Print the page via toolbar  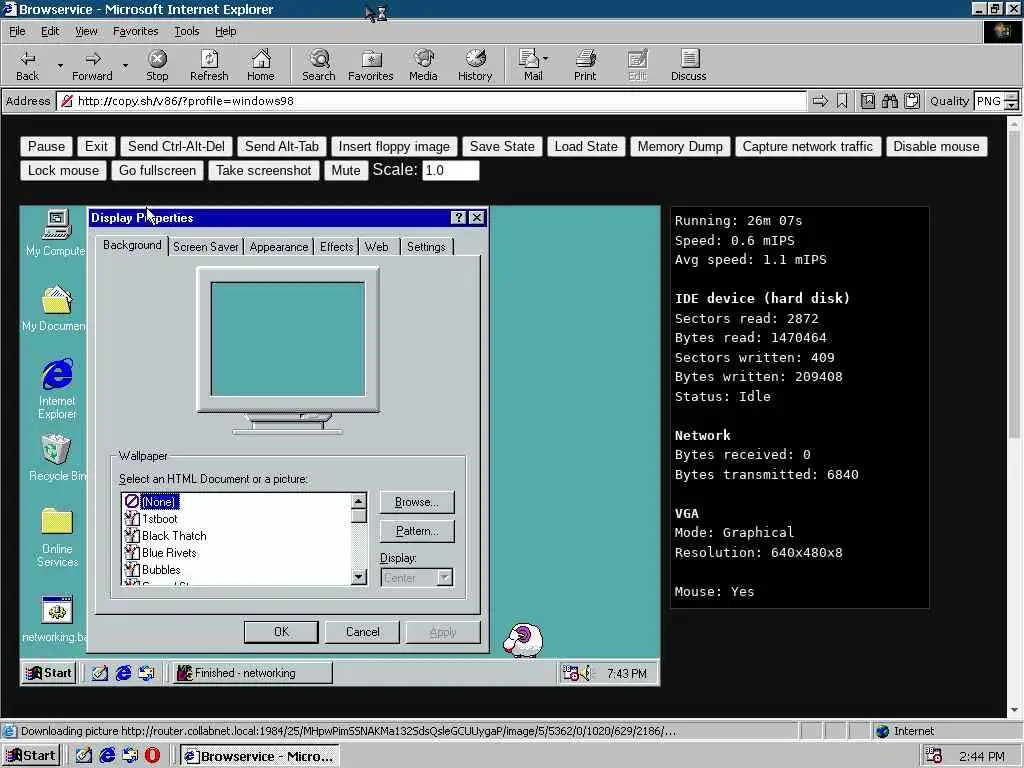[x=585, y=65]
